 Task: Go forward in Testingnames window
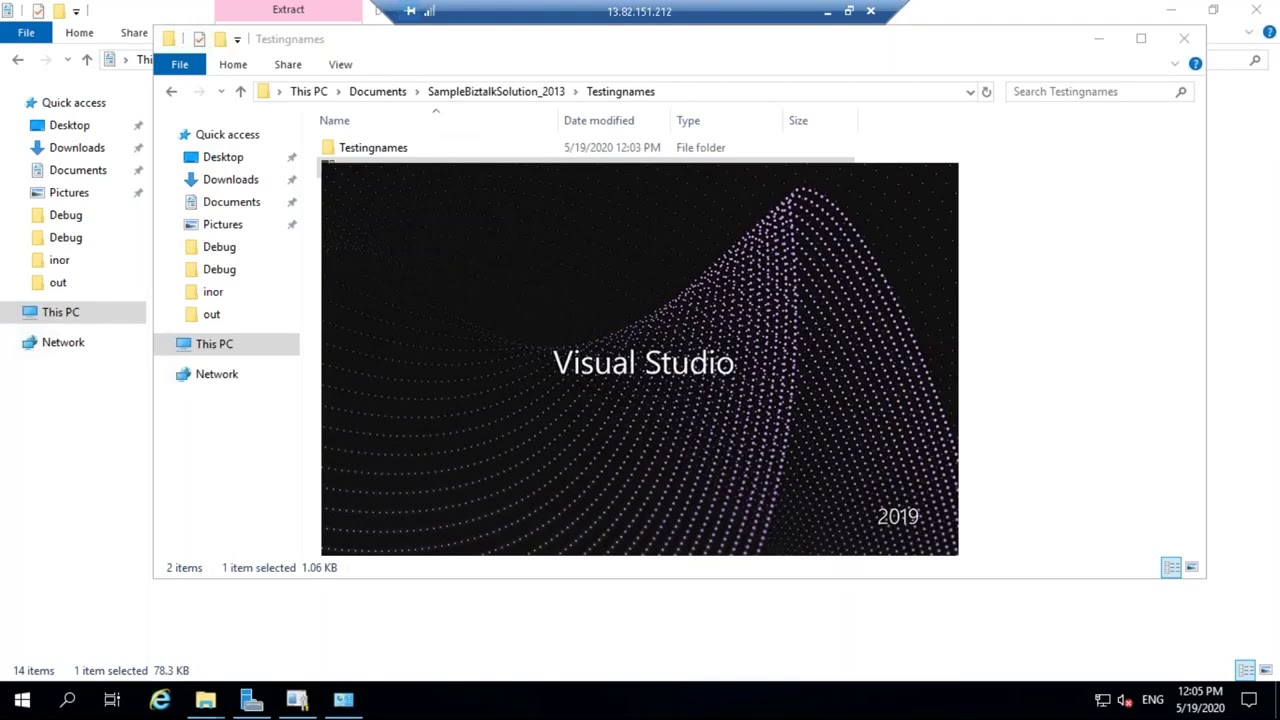click(199, 91)
